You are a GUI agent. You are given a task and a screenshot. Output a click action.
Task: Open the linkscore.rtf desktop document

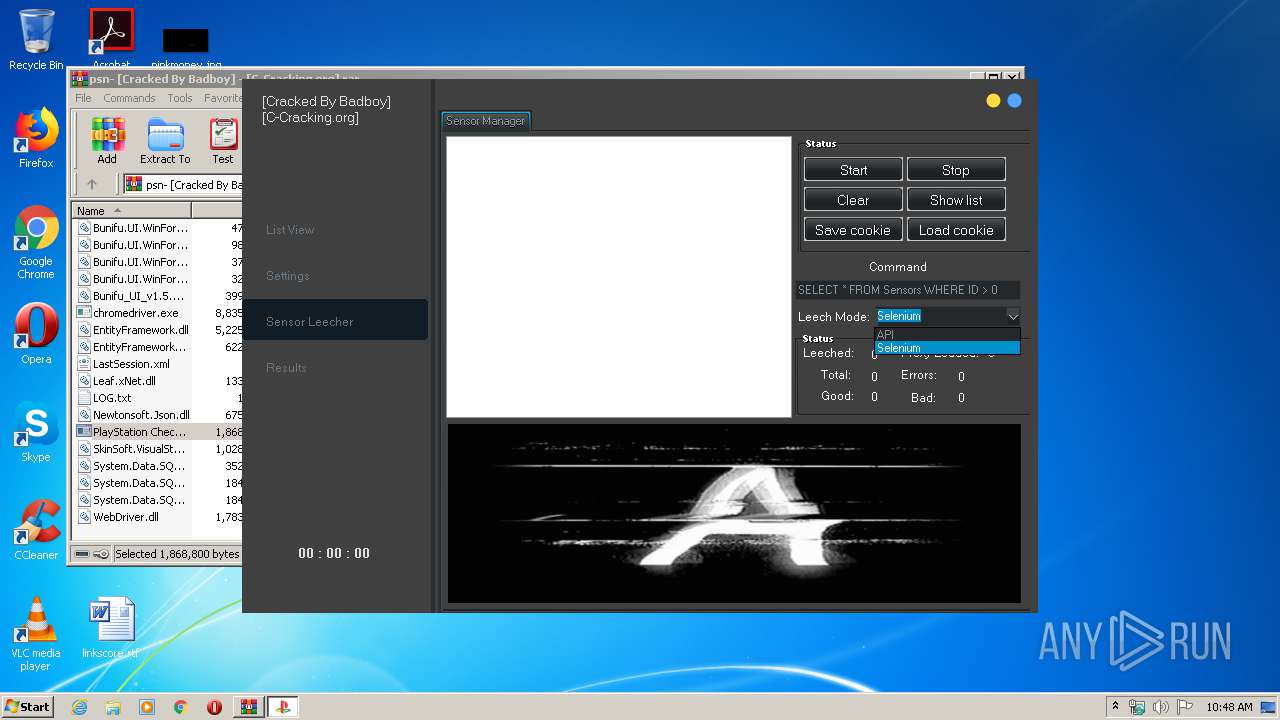pos(111,628)
